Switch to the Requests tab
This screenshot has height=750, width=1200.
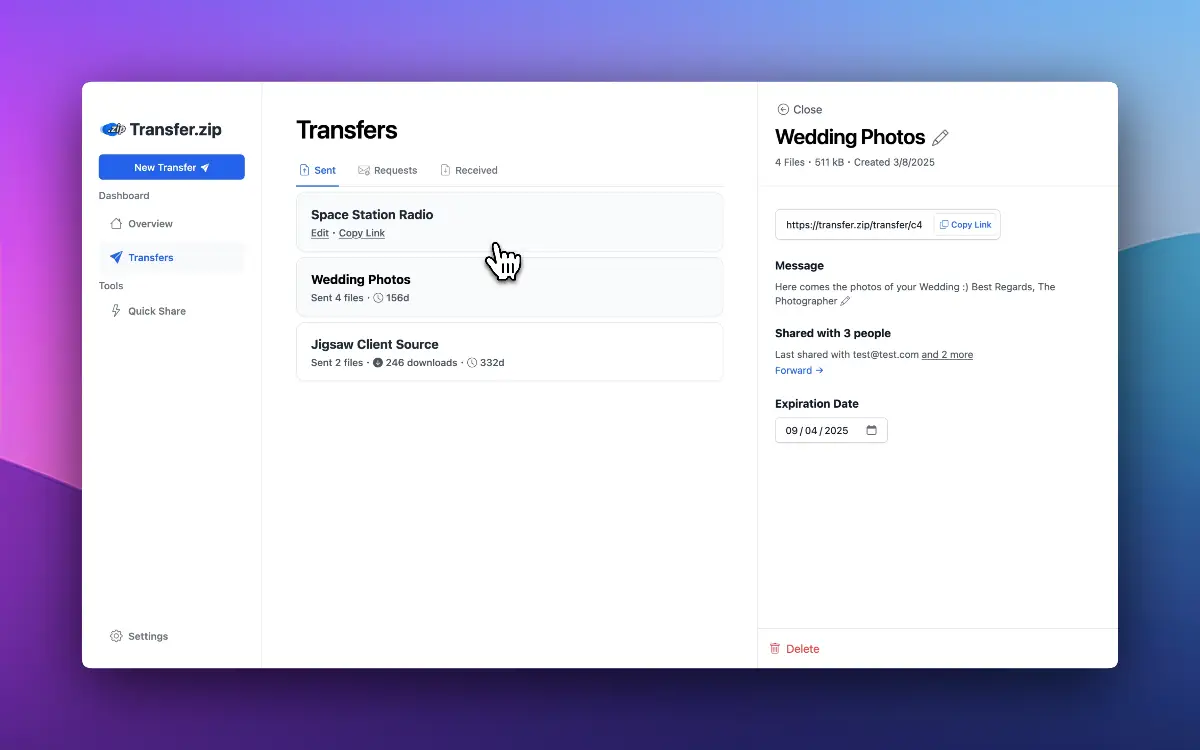(388, 170)
